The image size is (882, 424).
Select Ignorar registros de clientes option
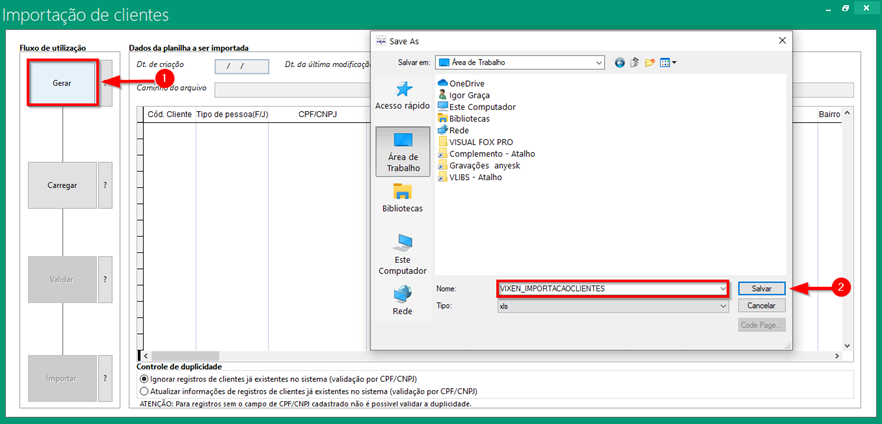tap(144, 380)
